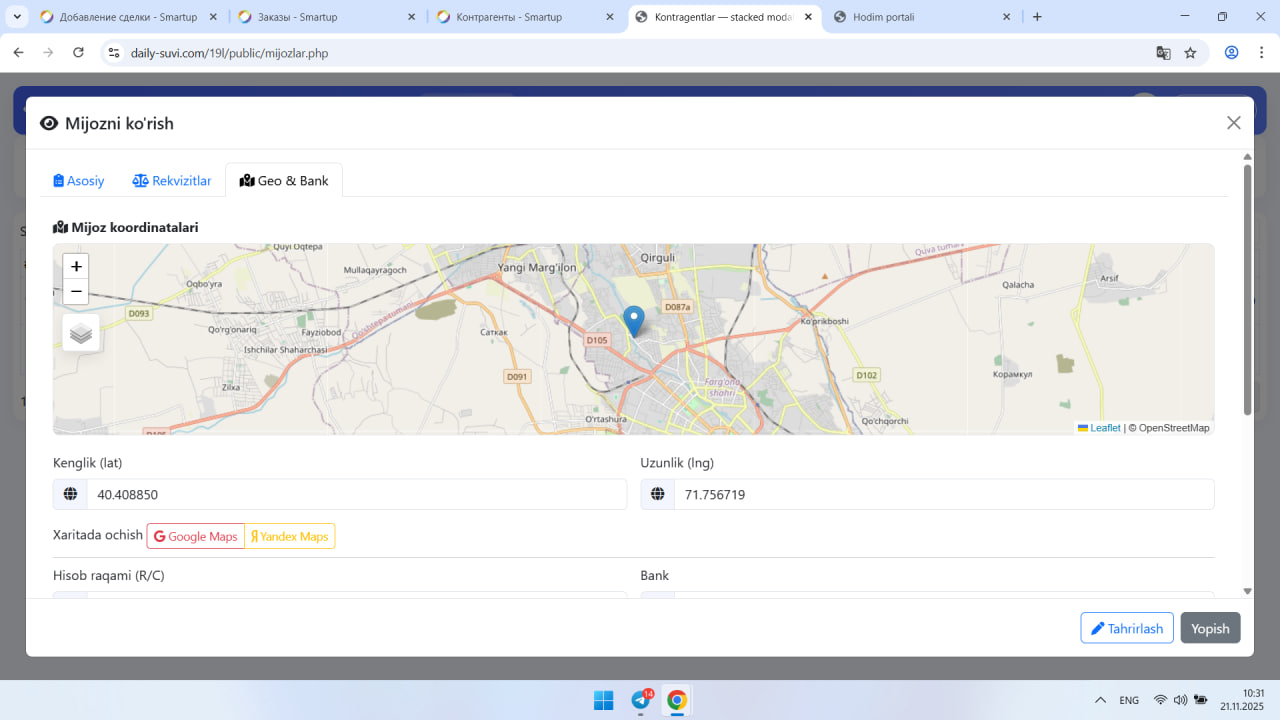Open location in Yandex Maps
Viewport: 1280px width, 720px height.
(290, 537)
